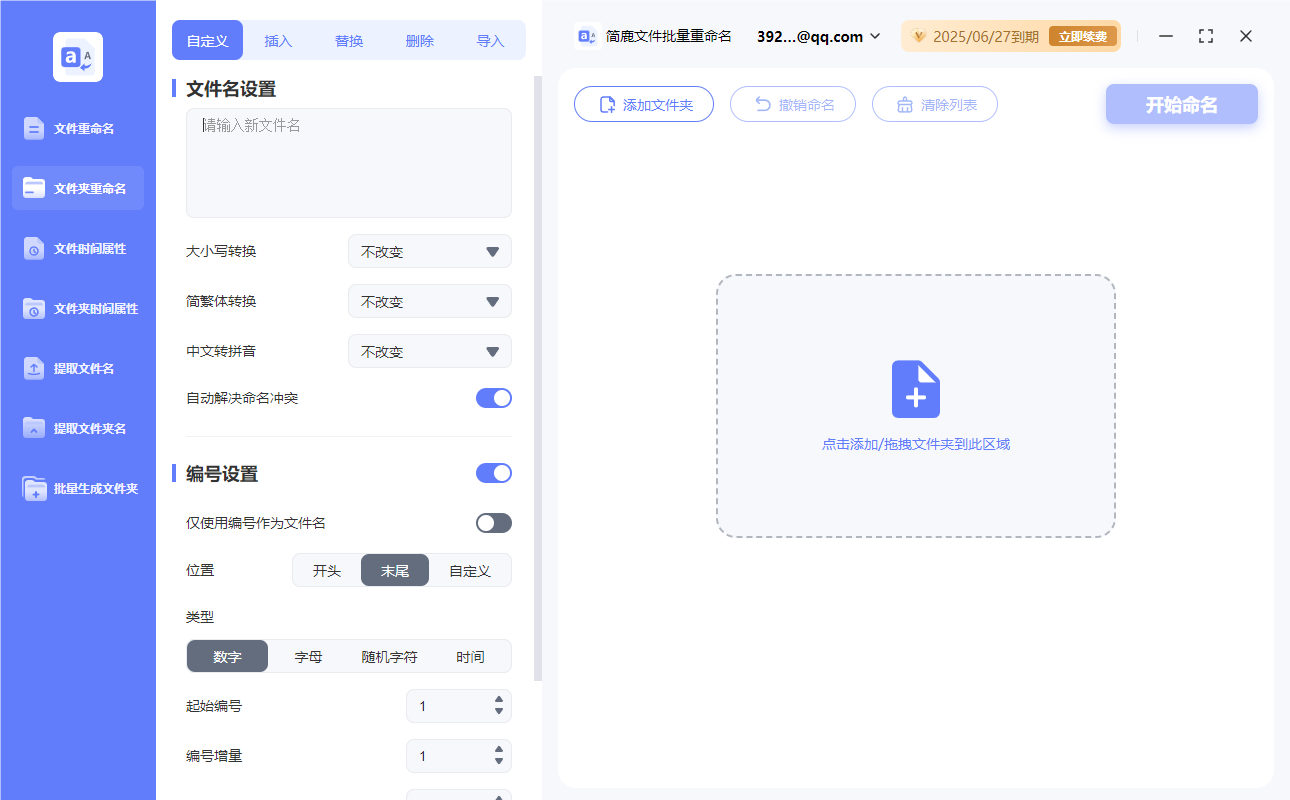Select 批量生成文件夹 in the sidebar

coord(77,488)
